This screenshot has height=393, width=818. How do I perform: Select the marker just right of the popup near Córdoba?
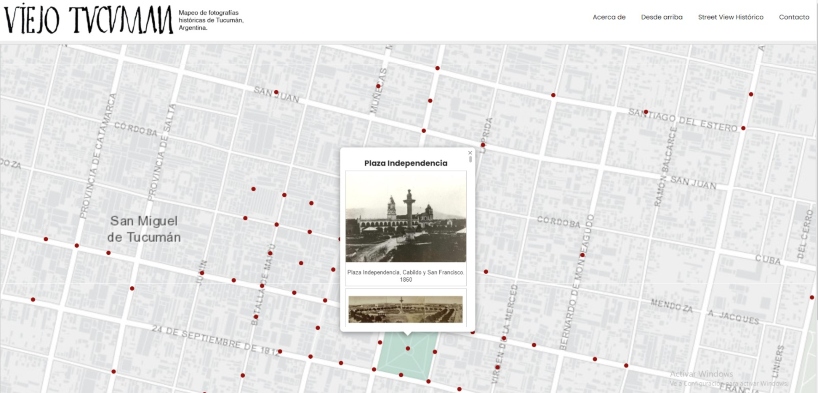[x=486, y=272]
